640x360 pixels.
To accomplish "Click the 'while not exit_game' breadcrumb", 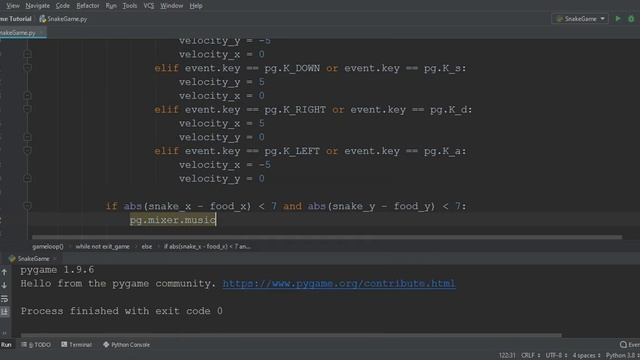I will tap(102, 247).
